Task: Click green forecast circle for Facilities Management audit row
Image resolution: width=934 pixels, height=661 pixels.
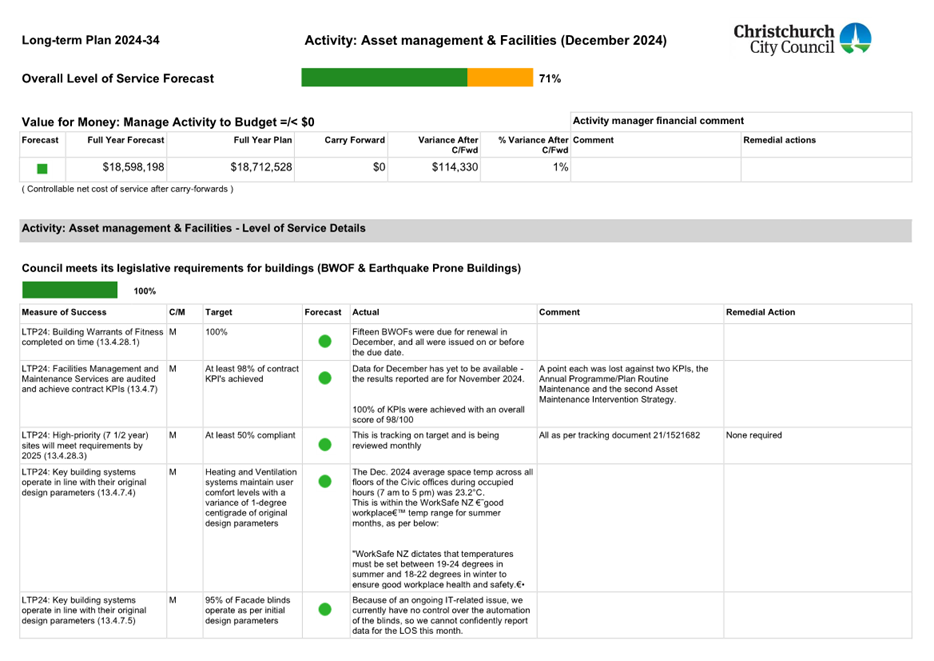Action: tap(325, 379)
